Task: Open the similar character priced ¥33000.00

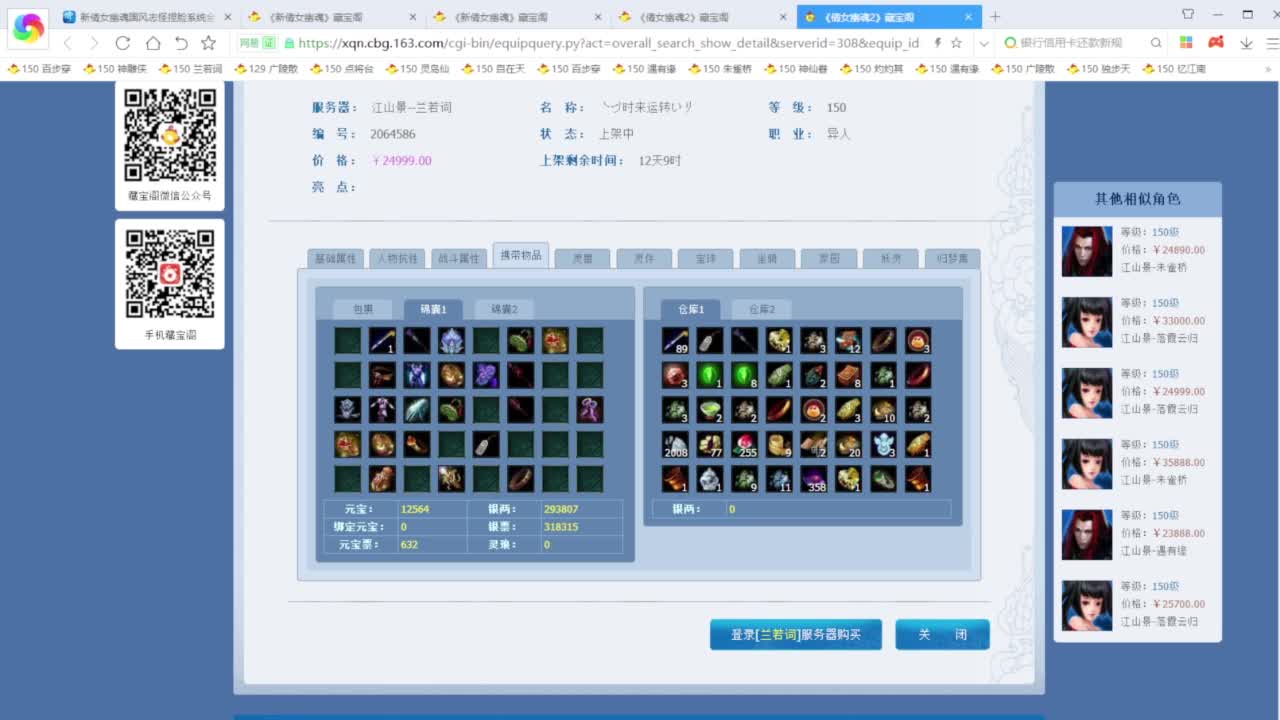Action: (x=1137, y=321)
